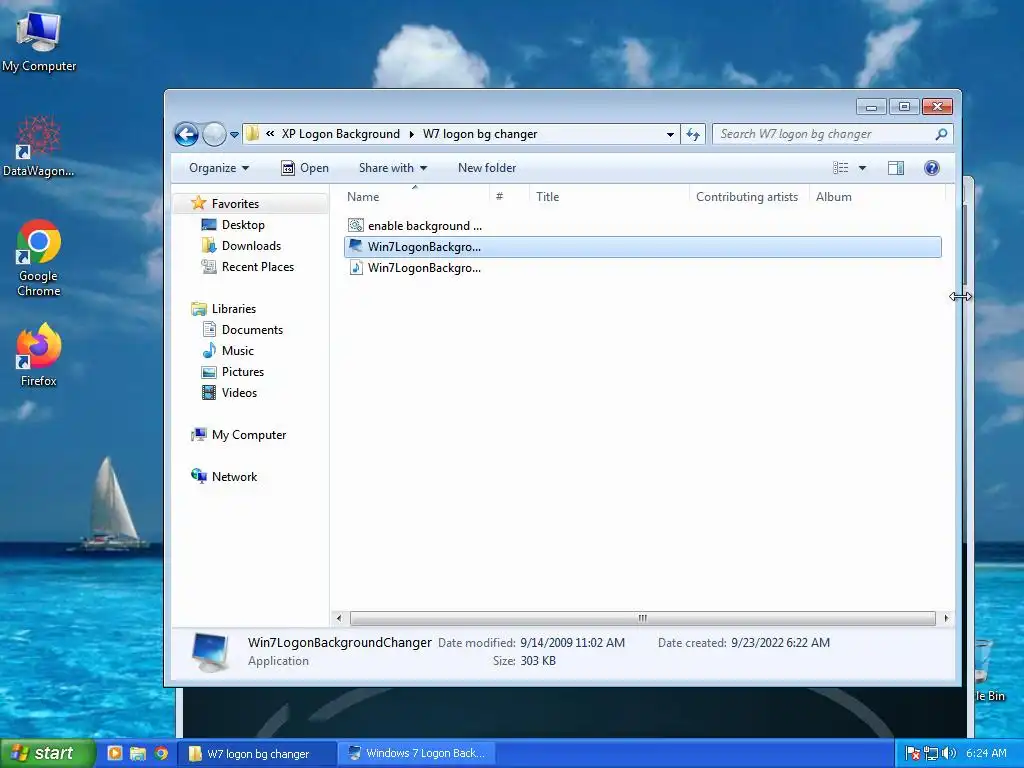The image size is (1024, 768).
Task: Open the Documents library
Action: point(252,330)
